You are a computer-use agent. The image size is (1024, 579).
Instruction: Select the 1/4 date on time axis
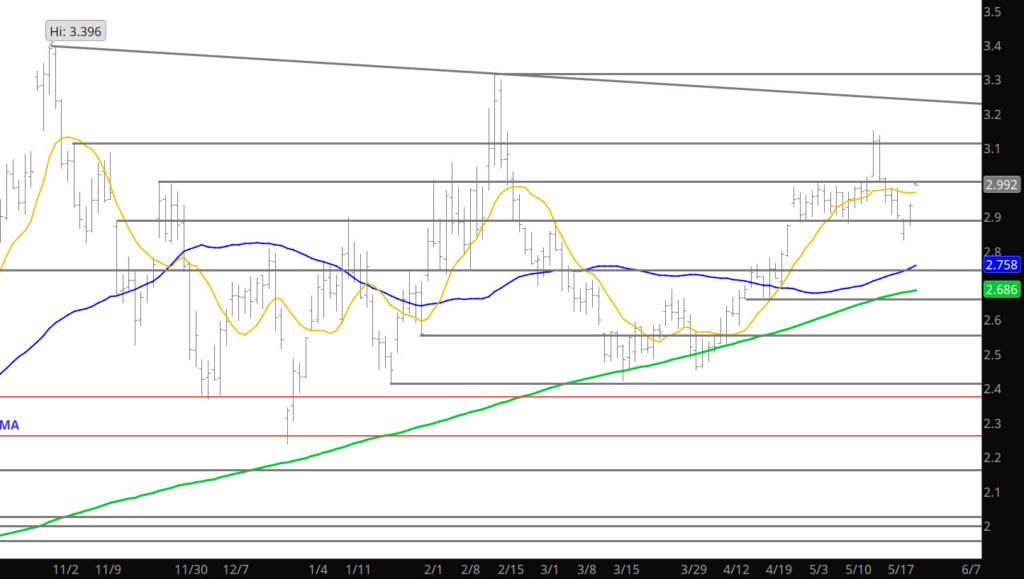318,569
